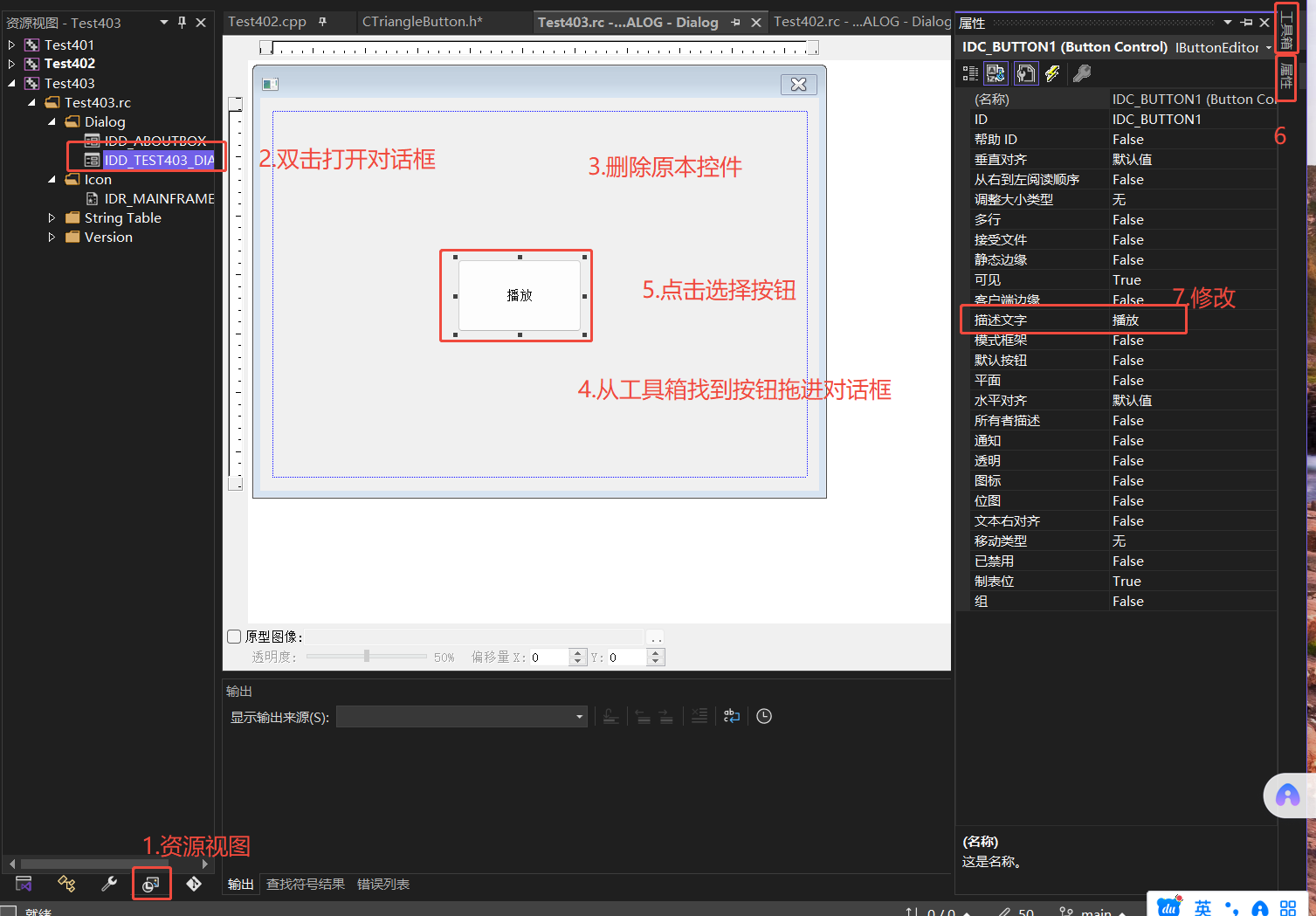The height and width of the screenshot is (916, 1316).
Task: Collapse the Test403 project node
Action: click(11, 83)
